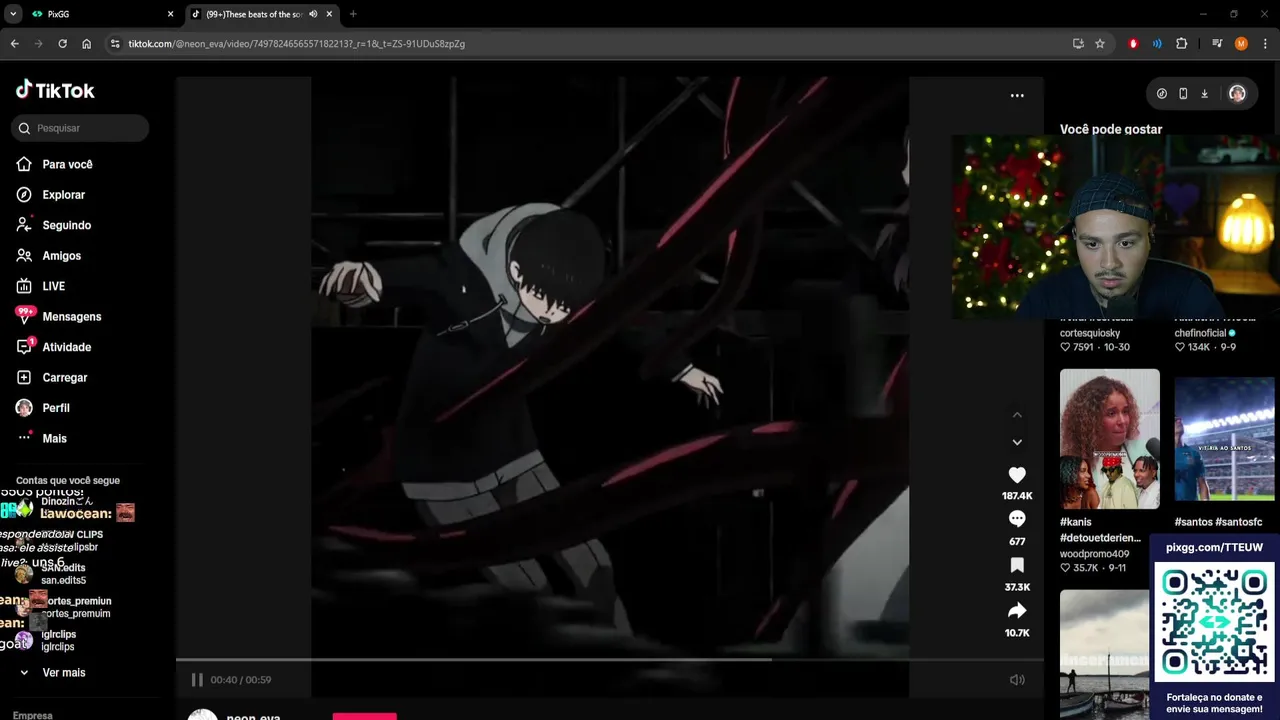1280x720 pixels.
Task: Open the Amigos page
Action: pyautogui.click(x=49, y=256)
